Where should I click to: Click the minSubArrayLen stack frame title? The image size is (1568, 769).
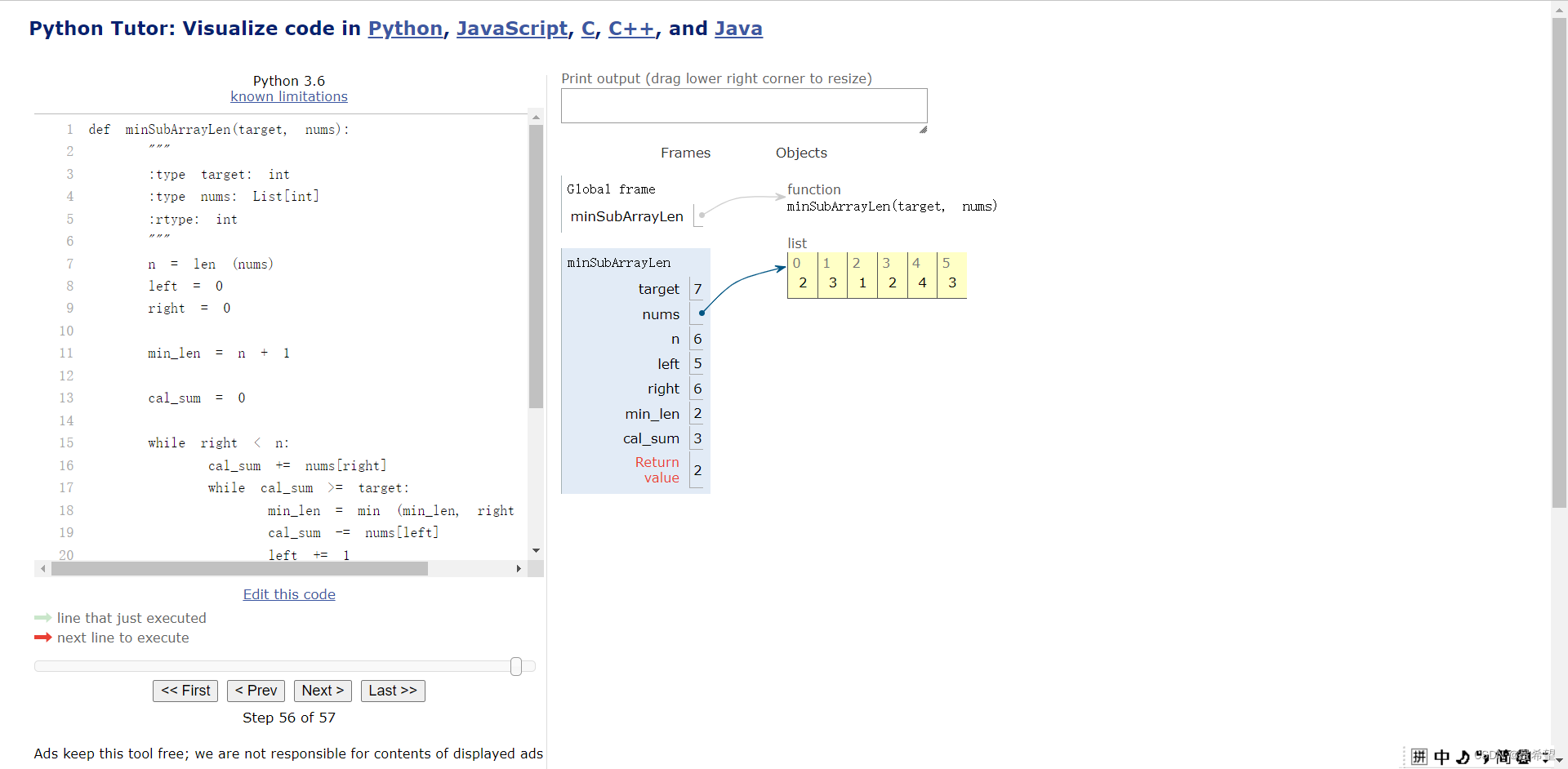coord(619,263)
